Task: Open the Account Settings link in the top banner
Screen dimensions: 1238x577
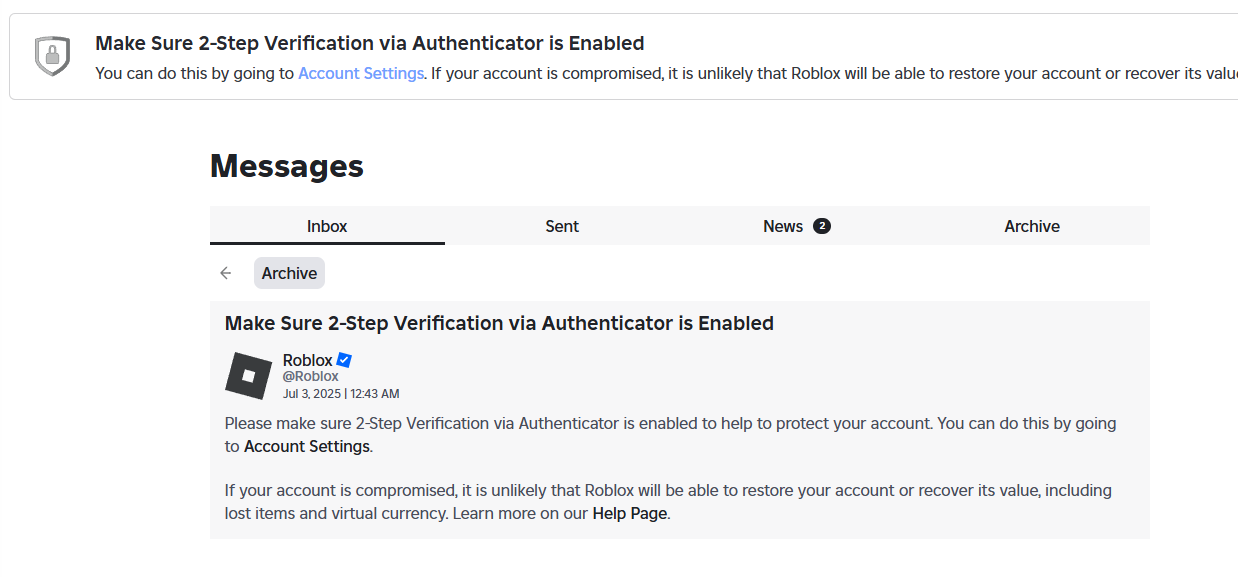Action: 361,73
